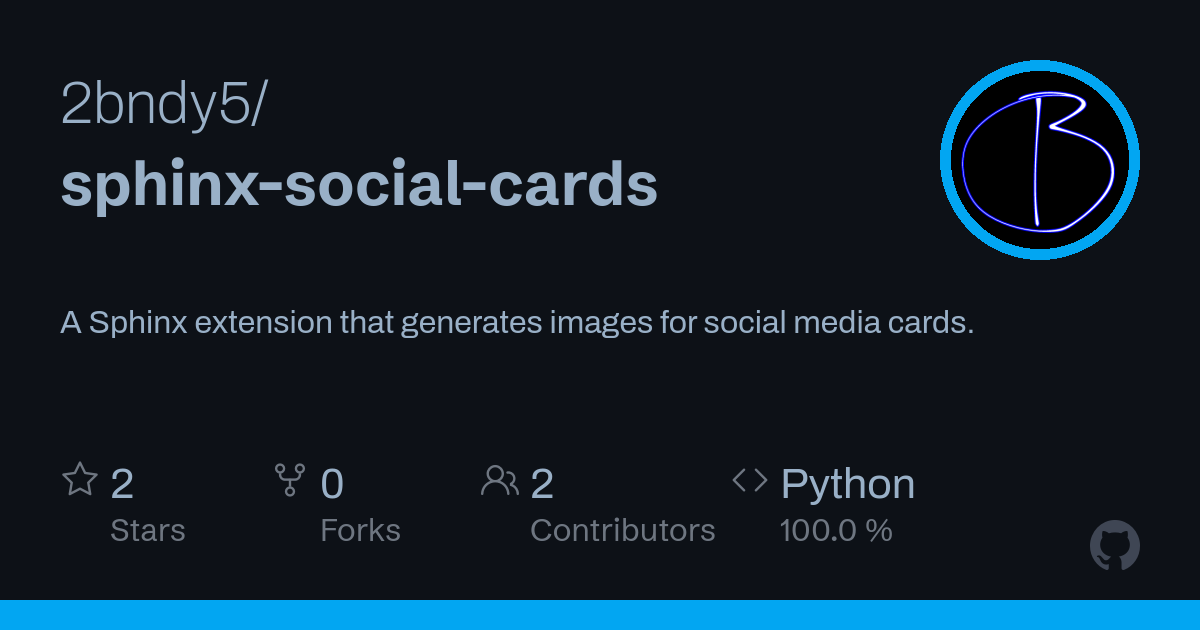1200x630 pixels.
Task: Click the GitHub Octocat logo
Action: tap(1115, 546)
